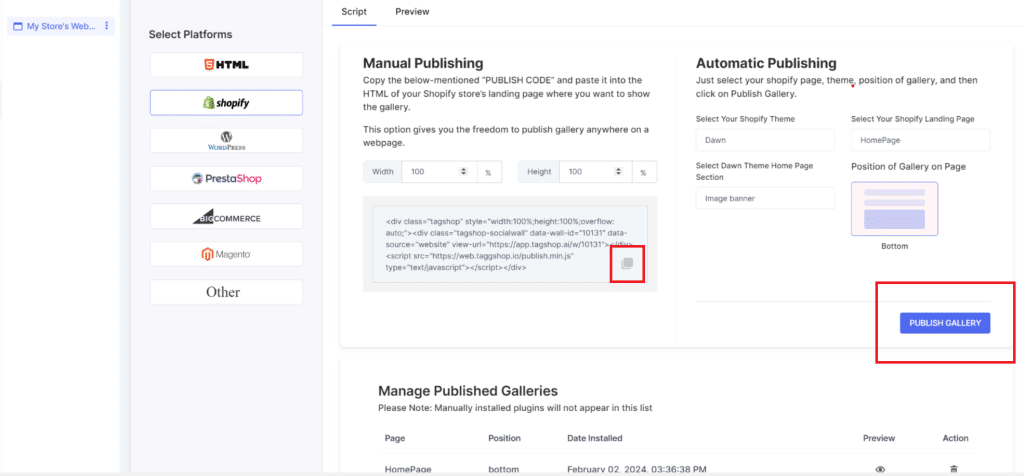
Task: Open the My Store's Website options menu
Action: tap(107, 26)
